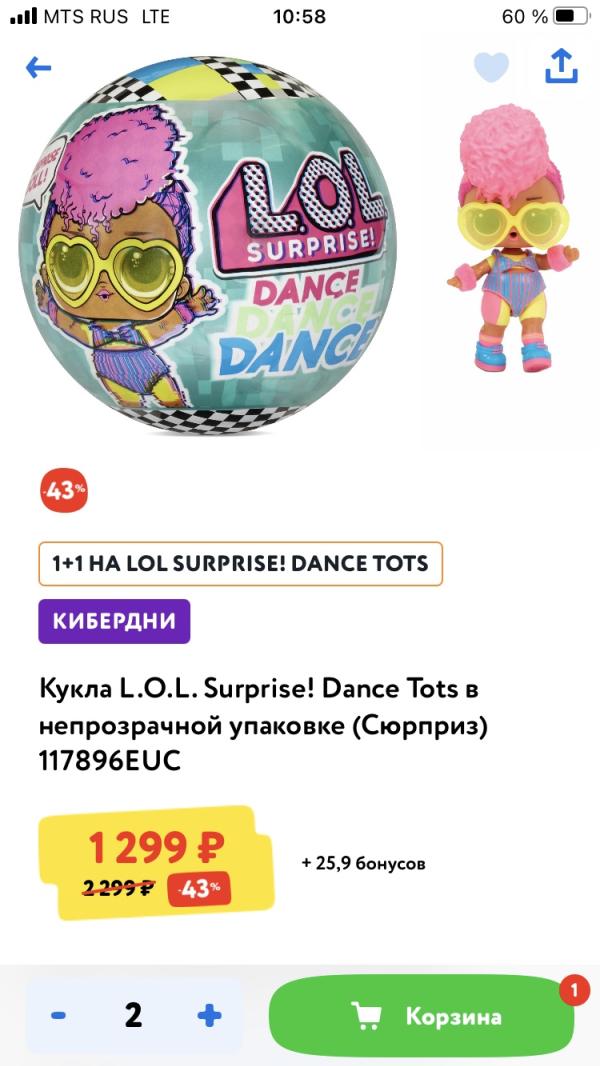The width and height of the screenshot is (600, 1066).
Task: Open the 1+1 на LOL Surprise promo
Action: (x=240, y=564)
